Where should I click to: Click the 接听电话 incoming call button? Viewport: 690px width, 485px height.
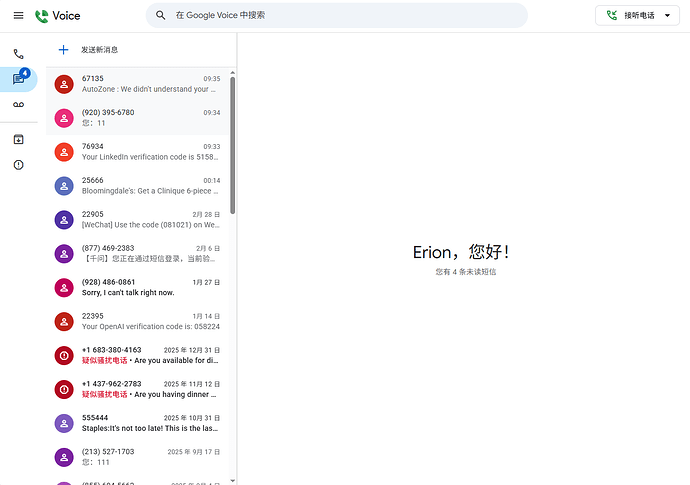pos(637,15)
